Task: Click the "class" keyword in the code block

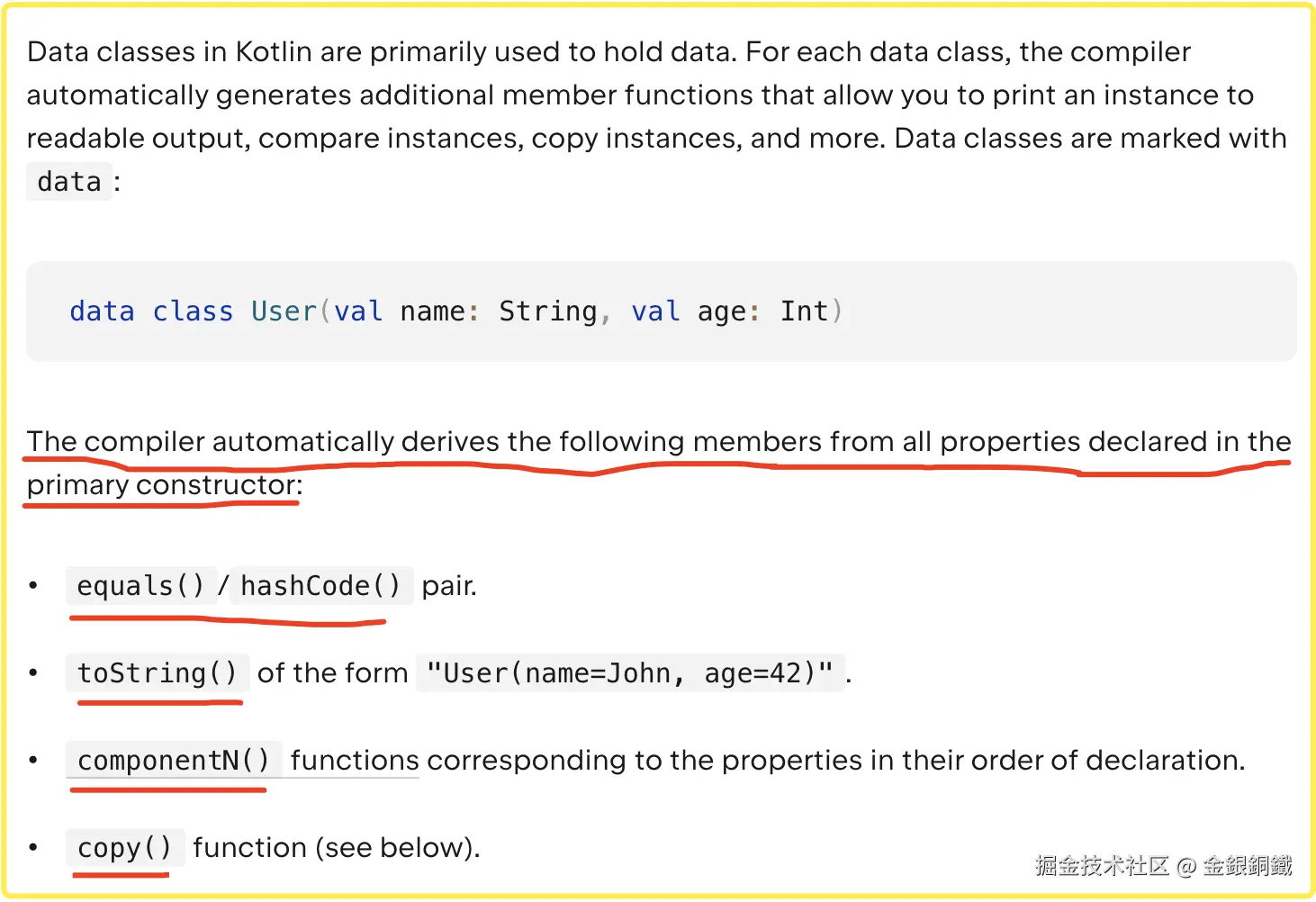Action: click(x=193, y=311)
